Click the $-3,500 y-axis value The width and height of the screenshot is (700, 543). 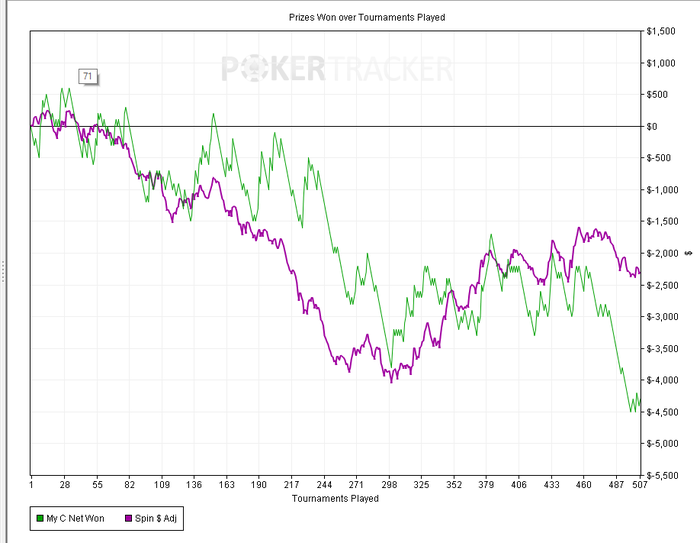pos(662,348)
